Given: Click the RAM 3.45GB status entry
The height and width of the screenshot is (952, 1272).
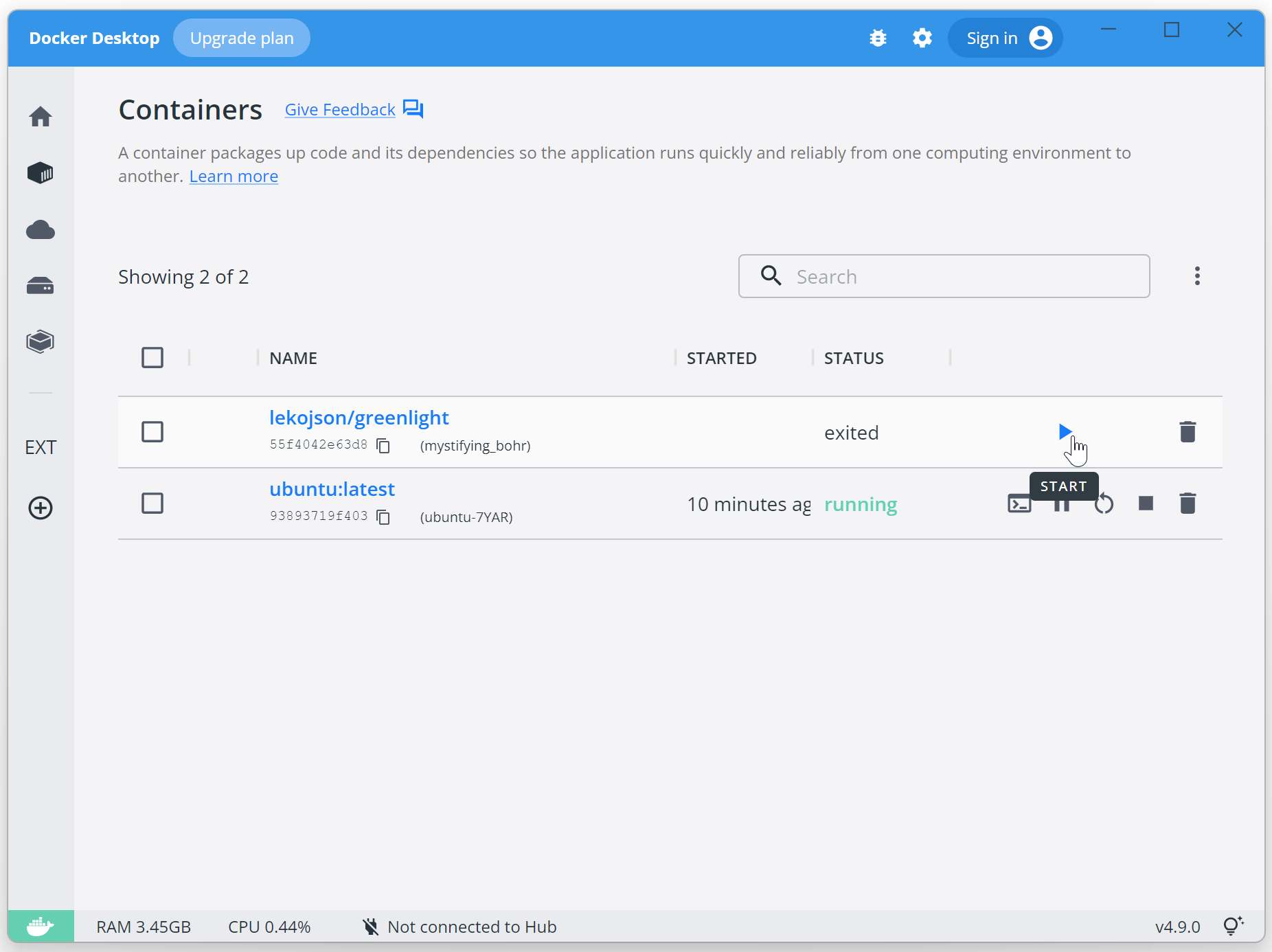Looking at the screenshot, I should pyautogui.click(x=144, y=927).
